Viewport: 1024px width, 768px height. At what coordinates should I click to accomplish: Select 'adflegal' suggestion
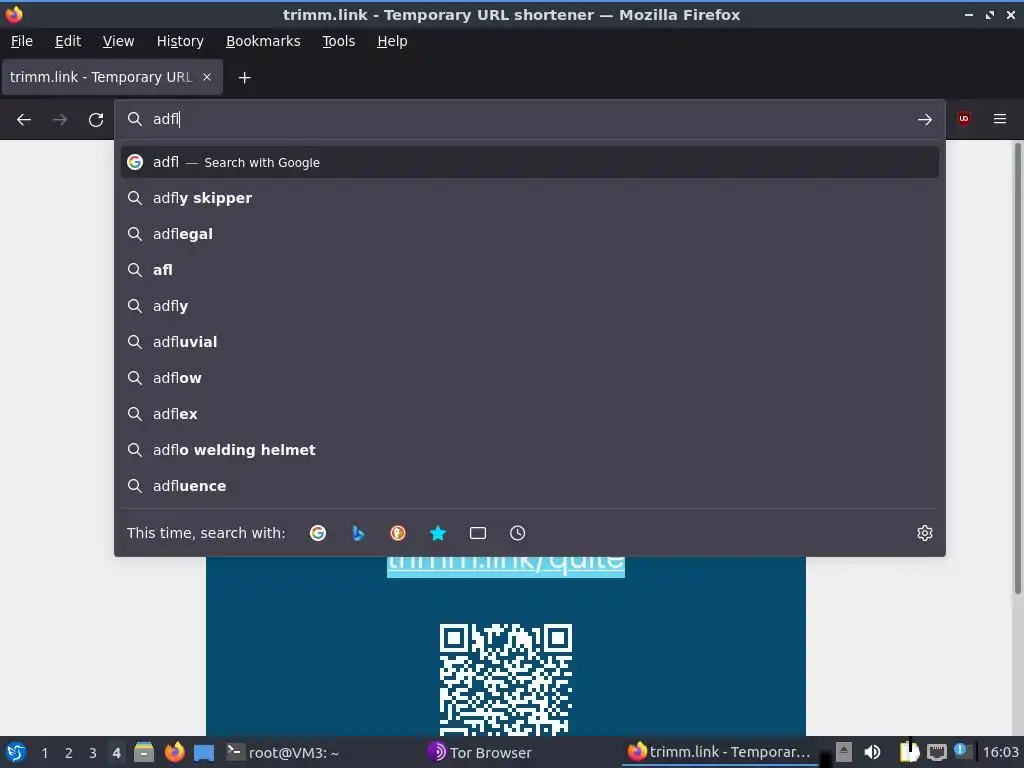(530, 234)
